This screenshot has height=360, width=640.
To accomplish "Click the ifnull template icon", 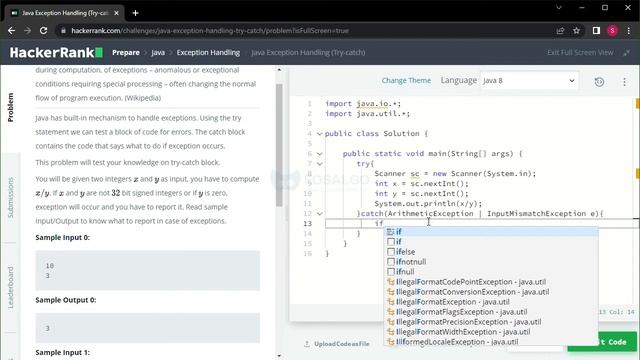I will pyautogui.click(x=391, y=272).
